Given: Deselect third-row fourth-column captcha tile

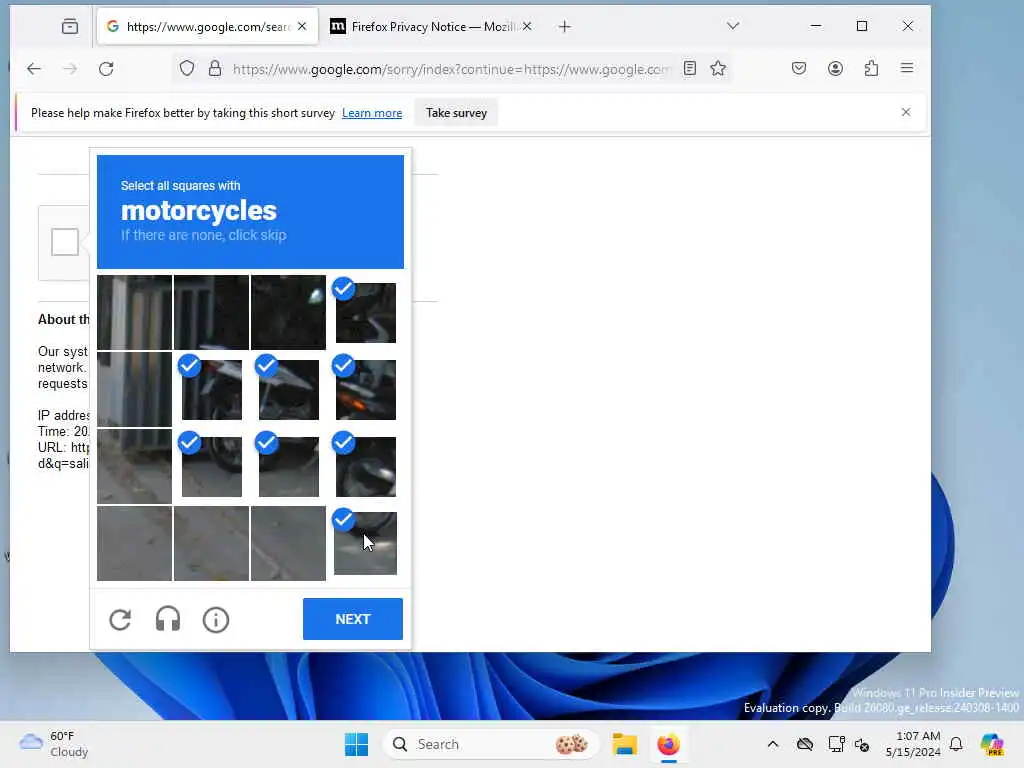Looking at the screenshot, I should (365, 466).
